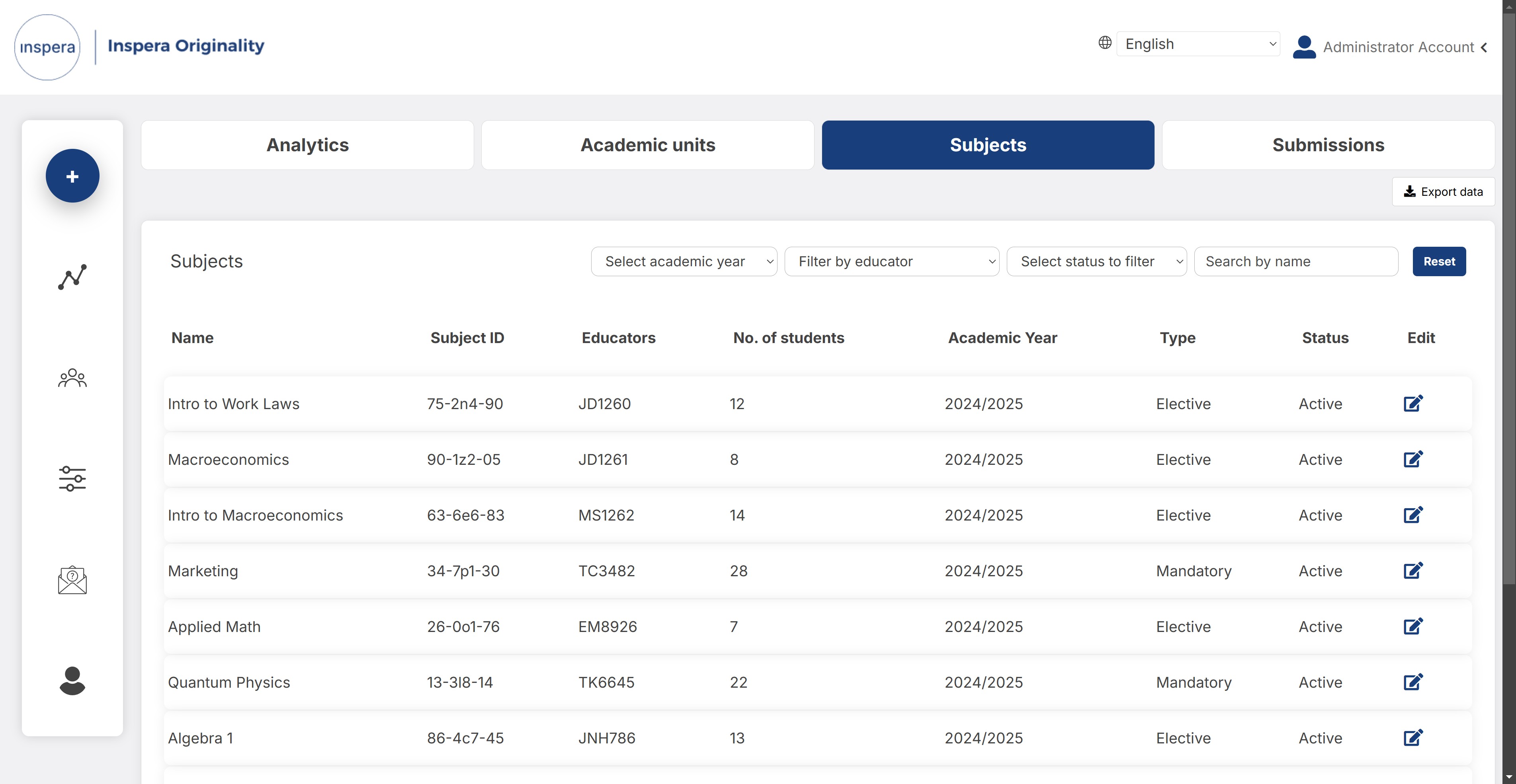Screen dimensions: 1516x784
Task: Click the Administrator account avatar icon
Action: [1304, 47]
